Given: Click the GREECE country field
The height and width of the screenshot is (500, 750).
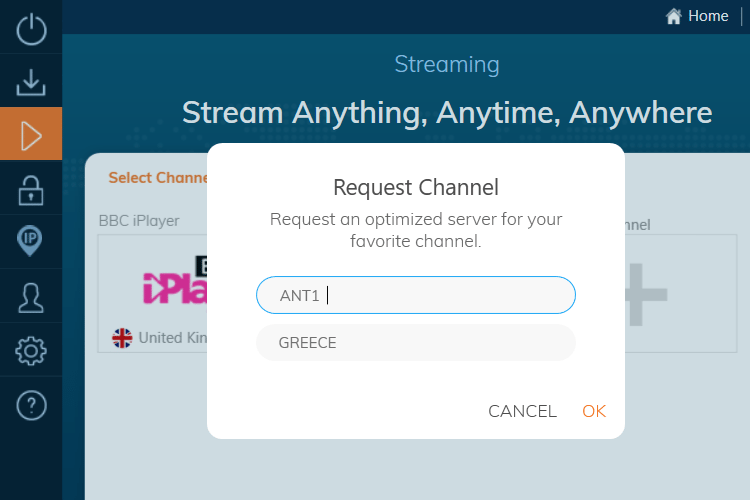Looking at the screenshot, I should [x=416, y=343].
